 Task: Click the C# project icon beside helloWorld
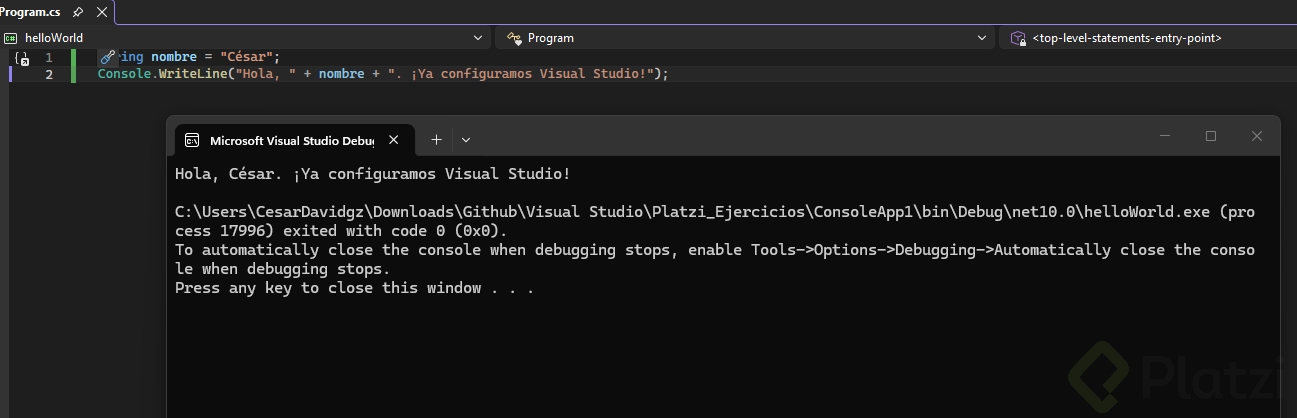tap(11, 38)
